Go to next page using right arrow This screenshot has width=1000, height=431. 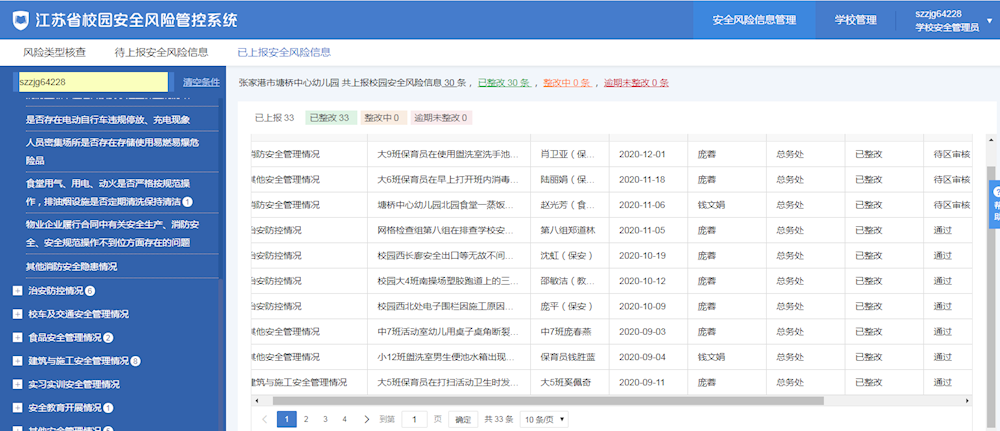[x=364, y=419]
